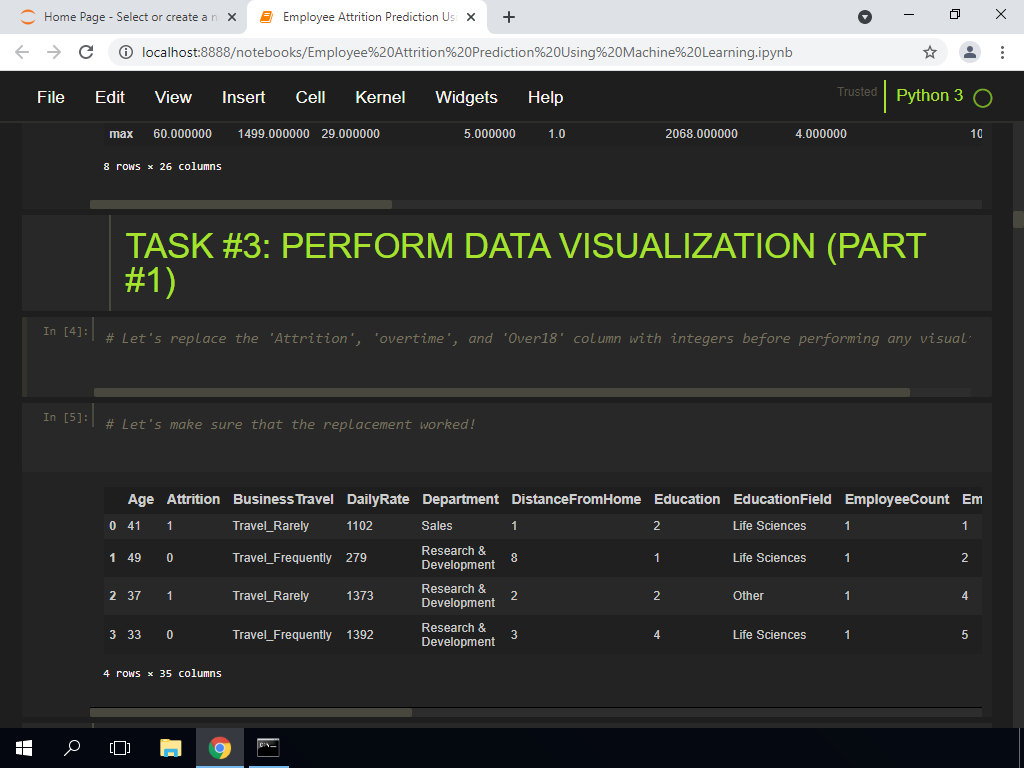Open Windows taskbar search
Viewport: 1024px width, 768px height.
[x=72, y=748]
